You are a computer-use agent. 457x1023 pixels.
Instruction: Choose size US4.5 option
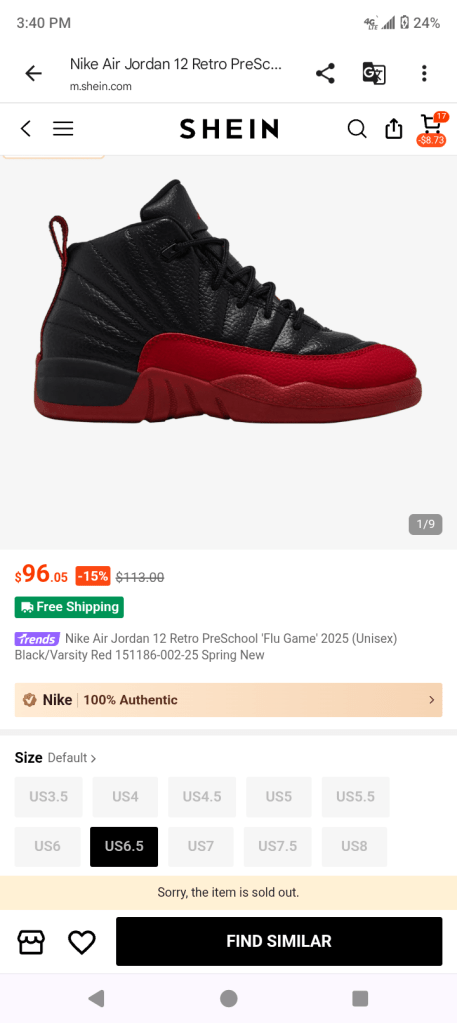tap(202, 797)
